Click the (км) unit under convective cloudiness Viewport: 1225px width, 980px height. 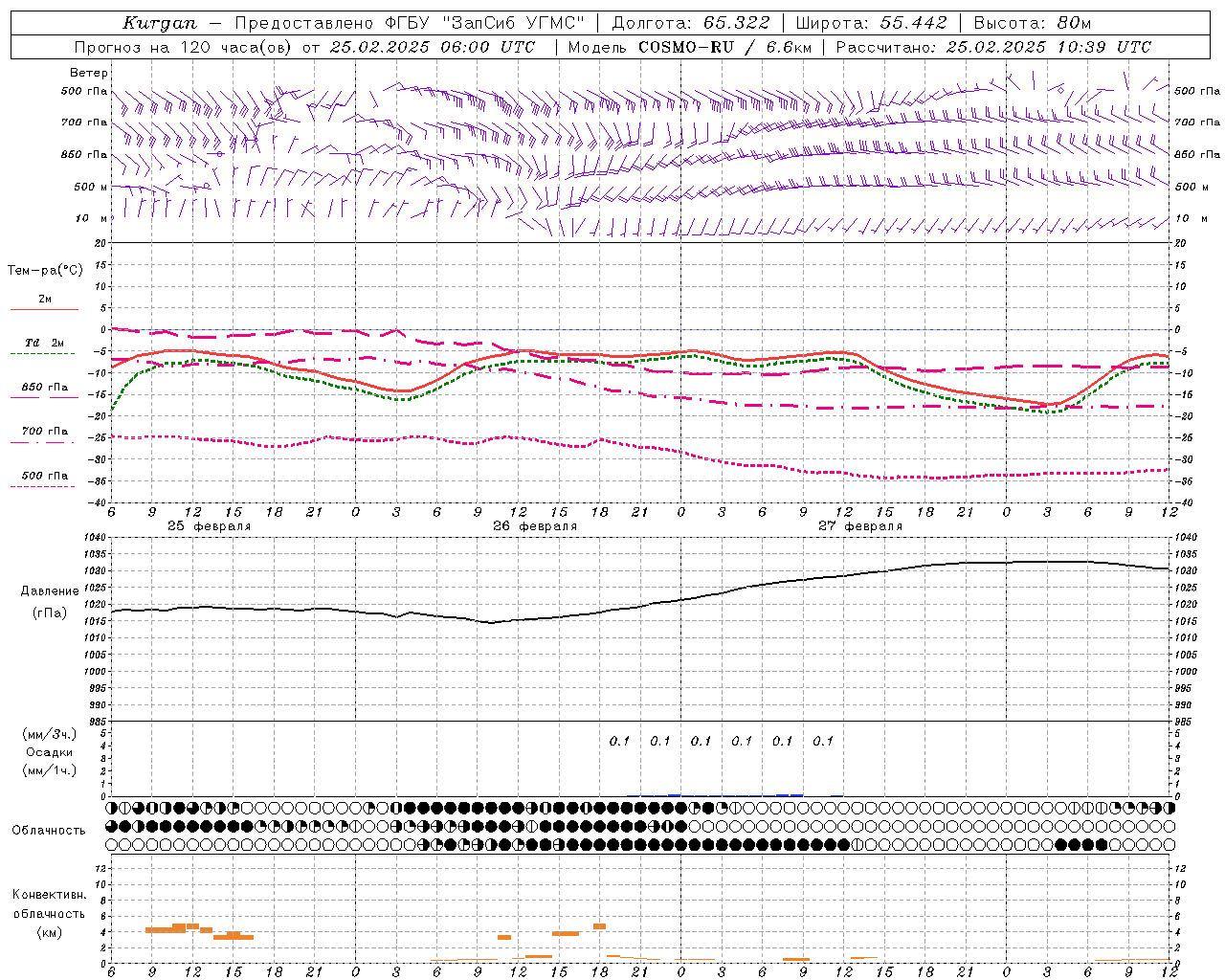click(x=50, y=932)
